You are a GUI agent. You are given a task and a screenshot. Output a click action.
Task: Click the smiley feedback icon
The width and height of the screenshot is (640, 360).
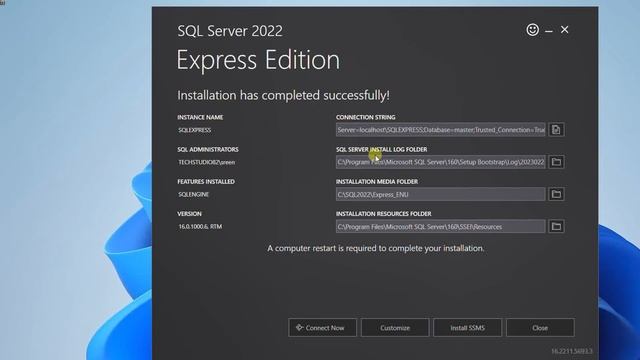tap(532, 30)
